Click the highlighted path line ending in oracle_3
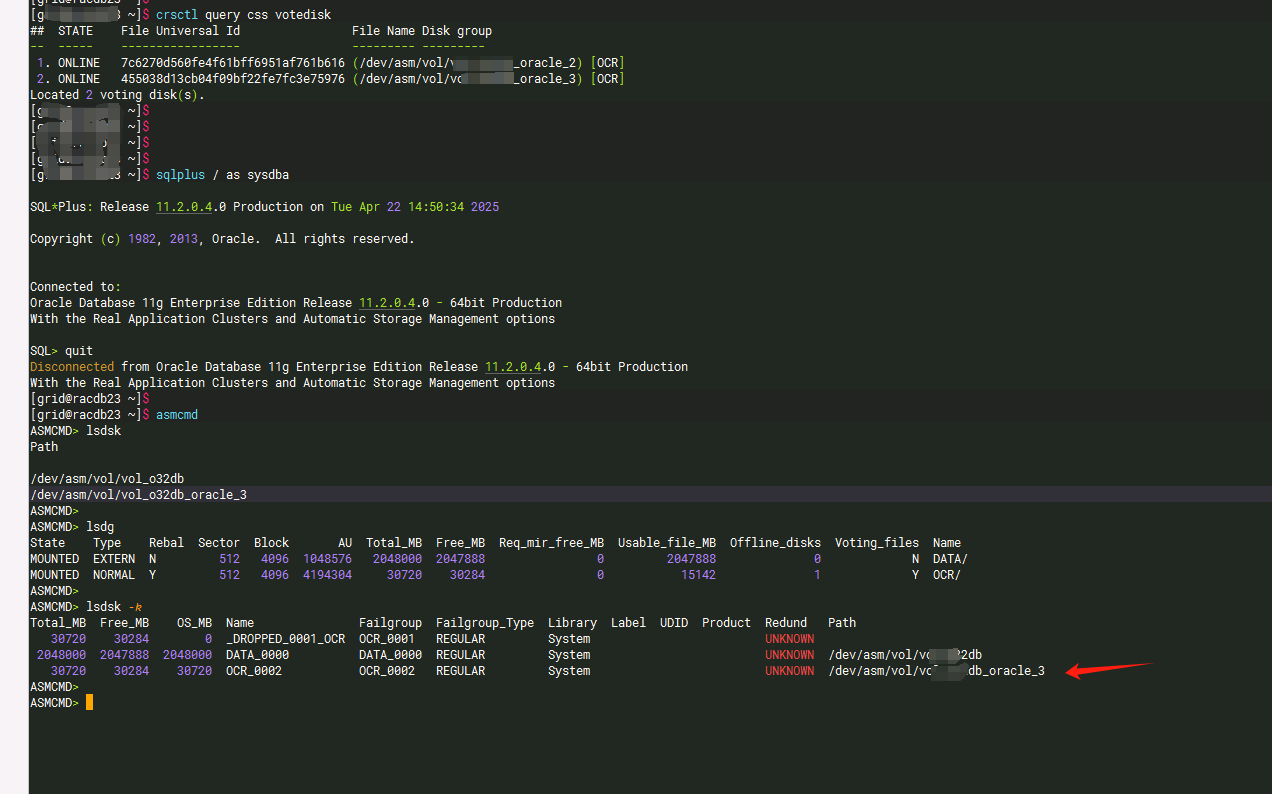Screen dimensions: 1272x794 point(138,495)
